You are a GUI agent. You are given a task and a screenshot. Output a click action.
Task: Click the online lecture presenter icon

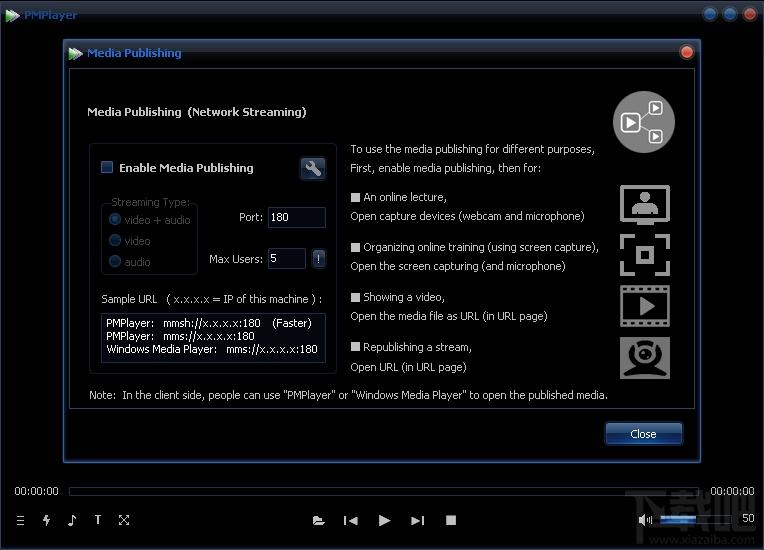[x=645, y=204]
